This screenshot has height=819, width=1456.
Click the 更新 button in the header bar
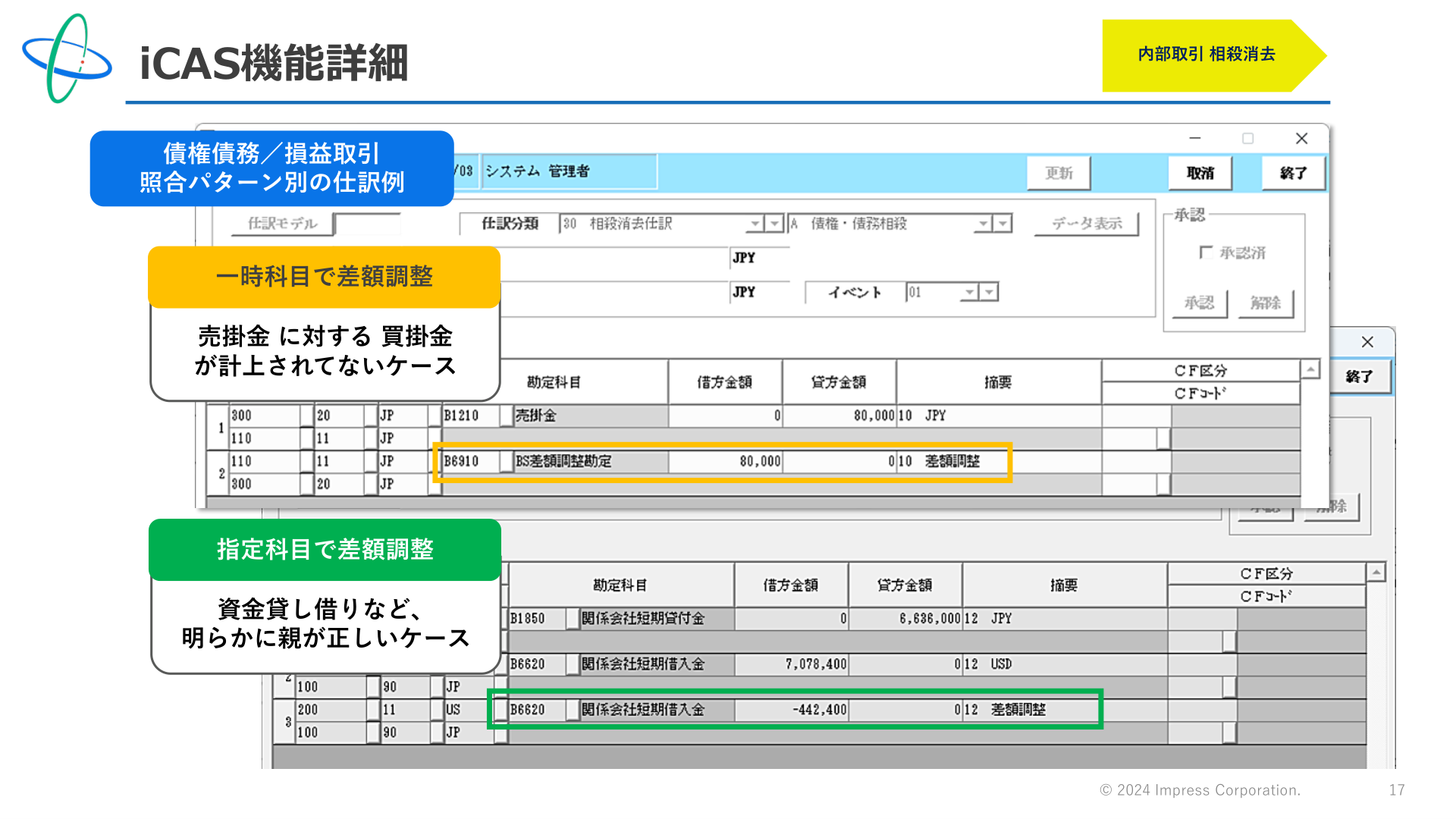(x=1059, y=173)
